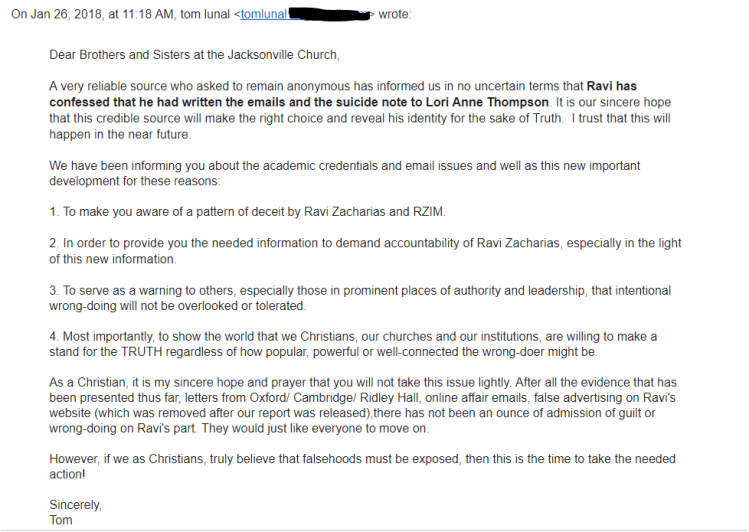Viewport: 749px width, 532px height.
Task: Click the "Sincerely," closing line
Action: (x=75, y=505)
